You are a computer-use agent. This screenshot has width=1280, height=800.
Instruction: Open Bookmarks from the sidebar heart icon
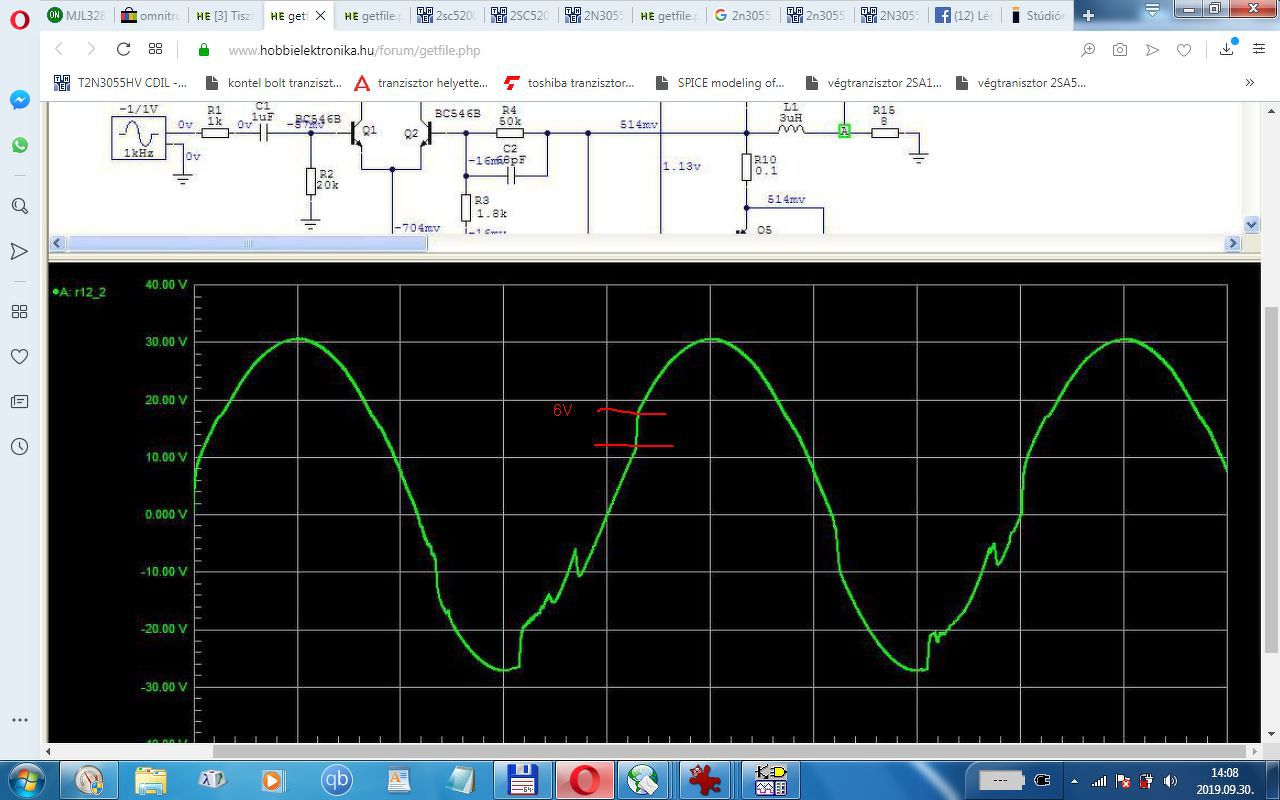tap(19, 356)
